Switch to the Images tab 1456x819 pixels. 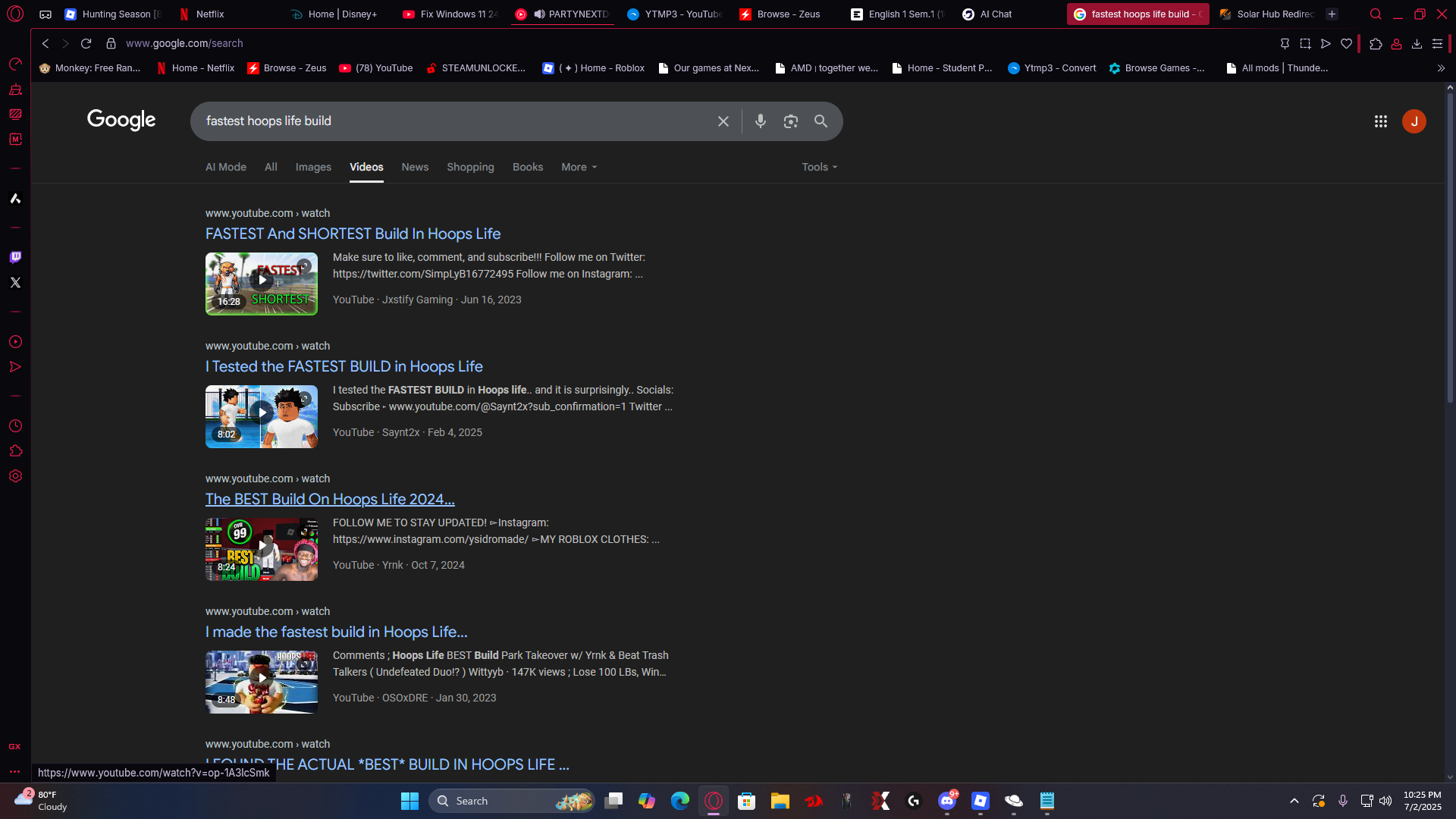pyautogui.click(x=313, y=167)
